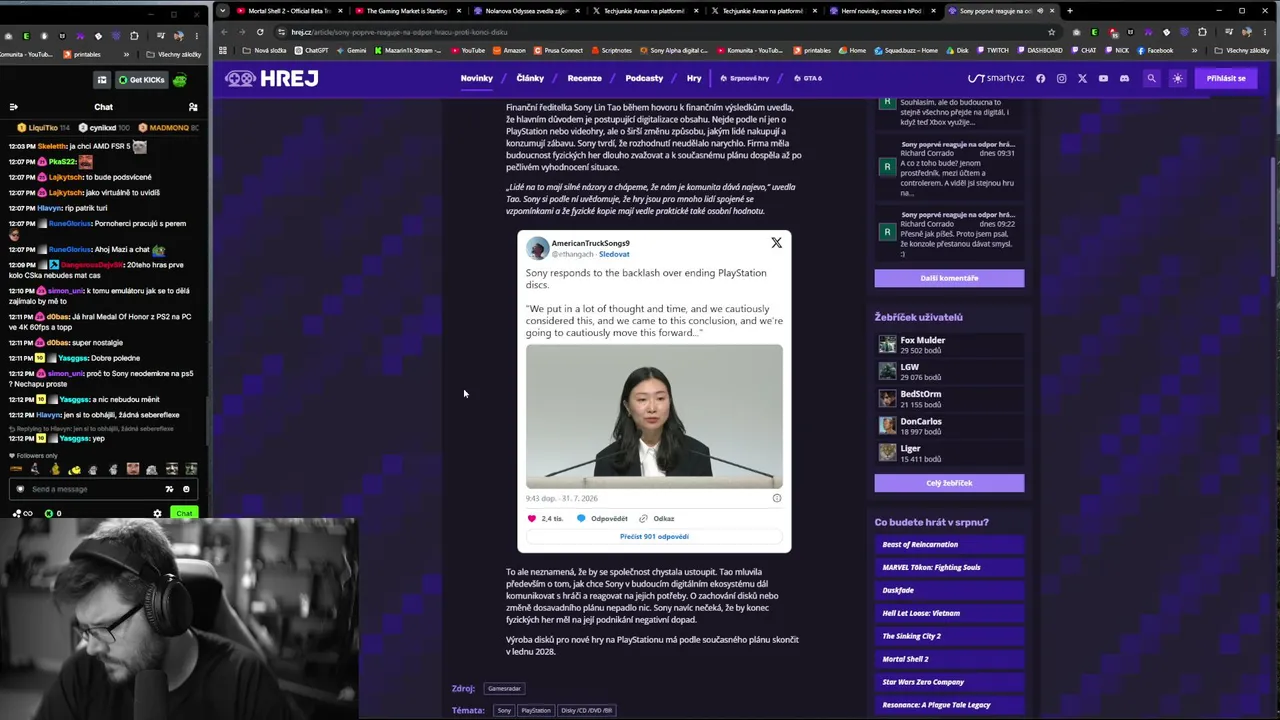Open Články in site navigation
Image resolution: width=1280 pixels, height=720 pixels.
click(x=530, y=78)
